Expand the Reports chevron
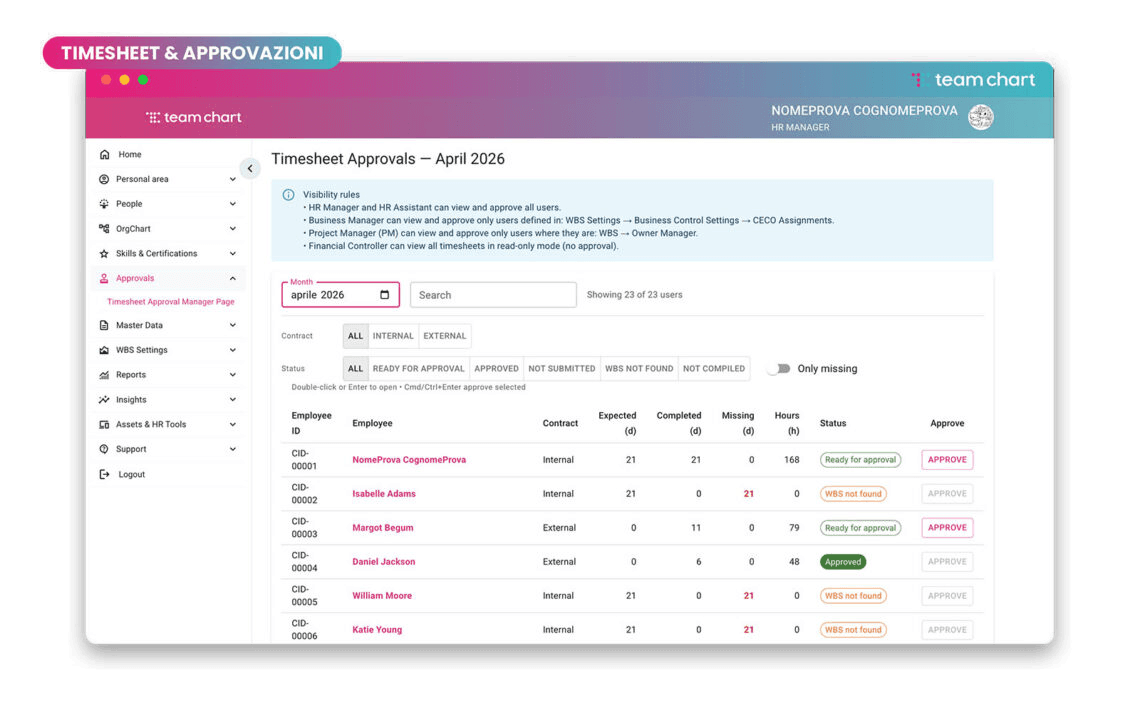The height and width of the screenshot is (713, 1140). tap(233, 375)
